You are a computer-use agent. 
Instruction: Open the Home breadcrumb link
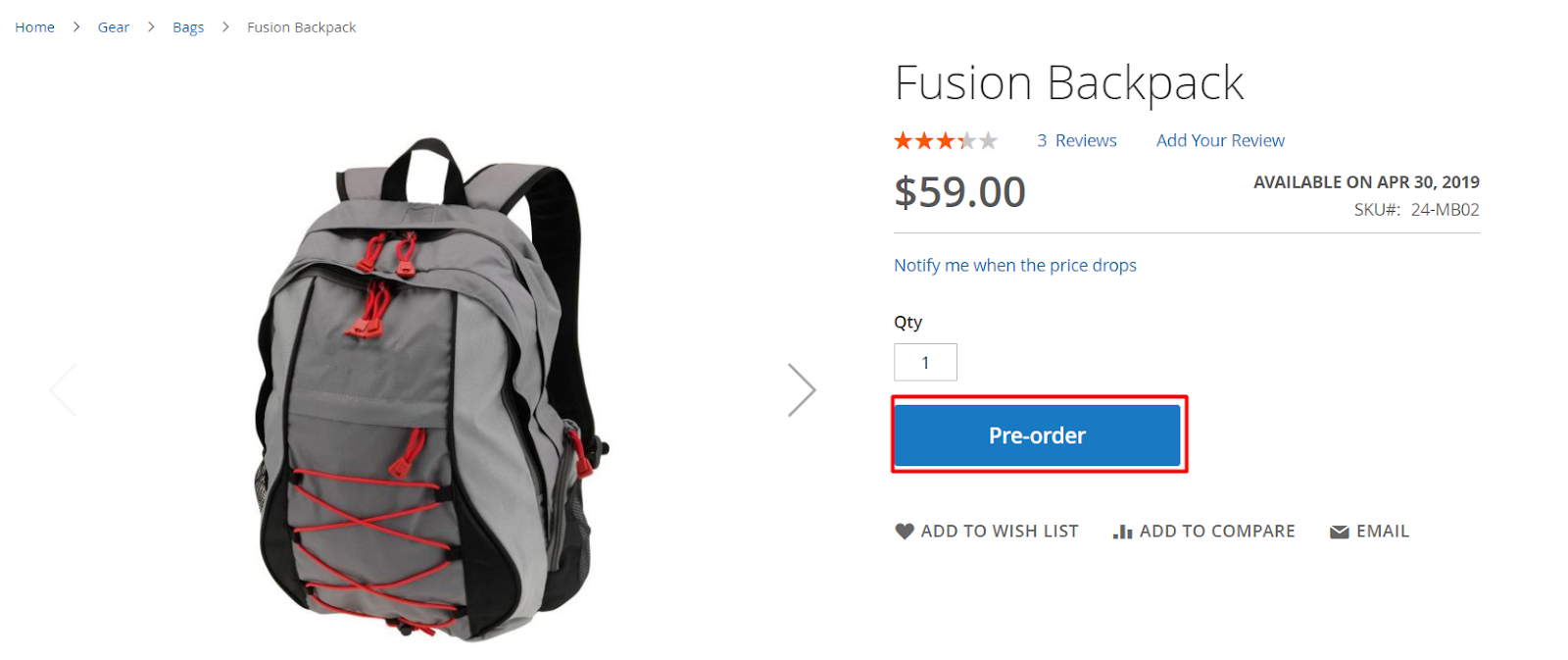click(x=34, y=27)
